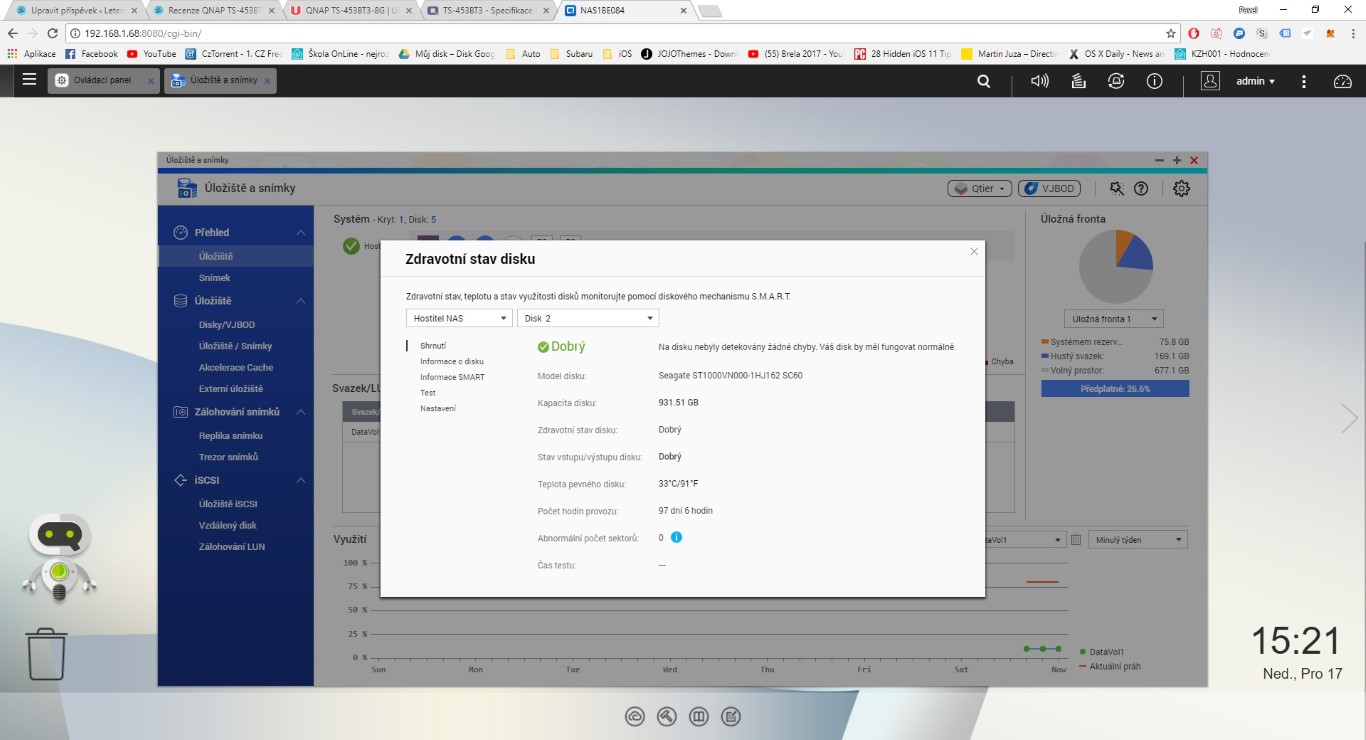This screenshot has height=740, width=1366.
Task: Click the info icon next to abnormal sectors
Action: pos(676,538)
